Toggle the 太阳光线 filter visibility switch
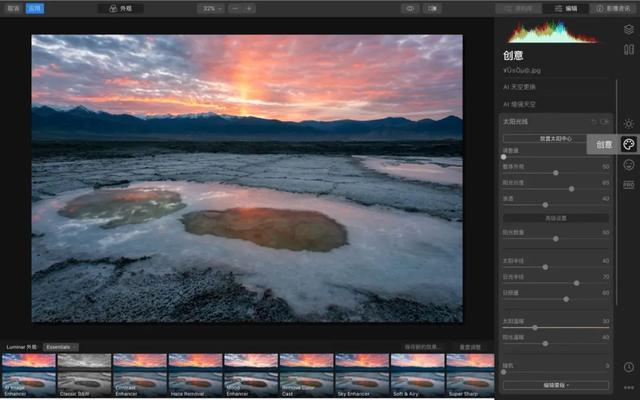The image size is (640, 400). coord(605,121)
